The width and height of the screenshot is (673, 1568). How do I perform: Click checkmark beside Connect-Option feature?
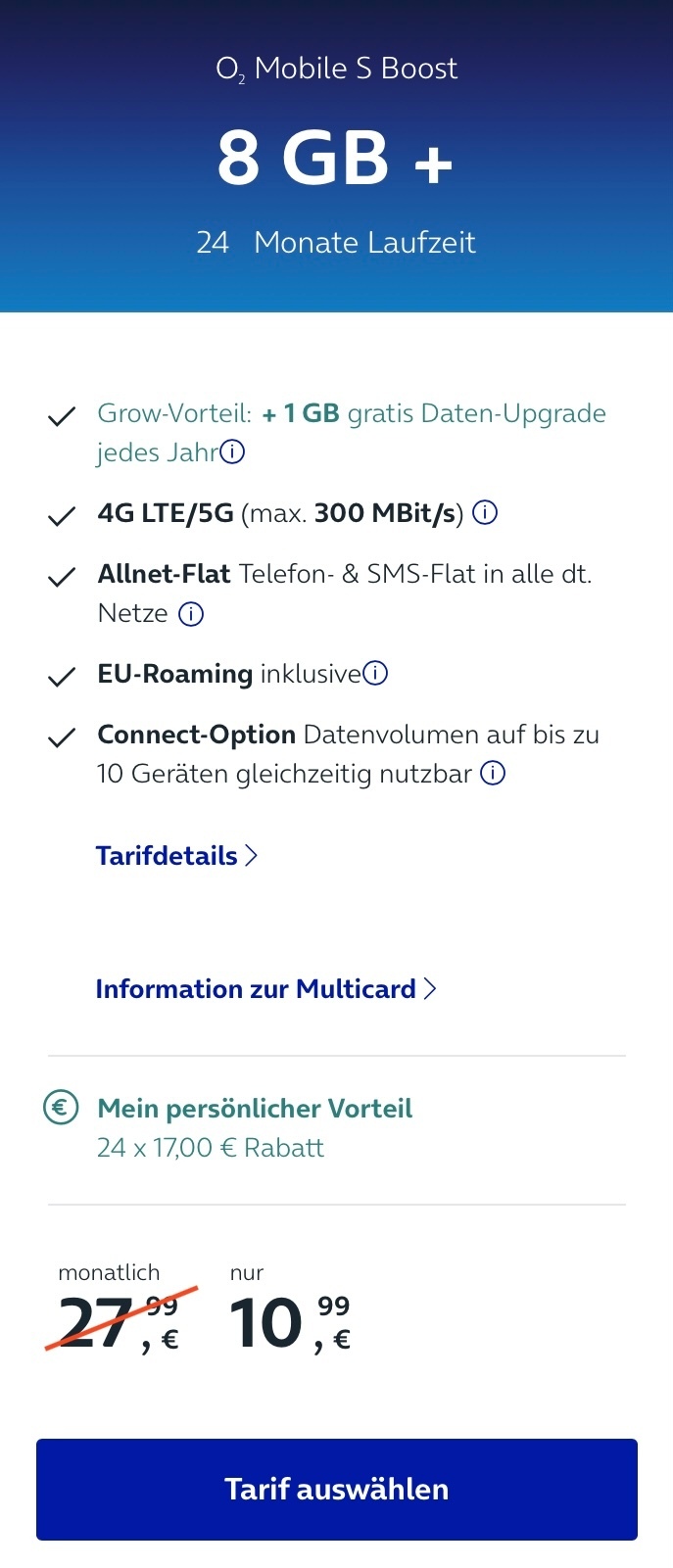click(x=62, y=737)
